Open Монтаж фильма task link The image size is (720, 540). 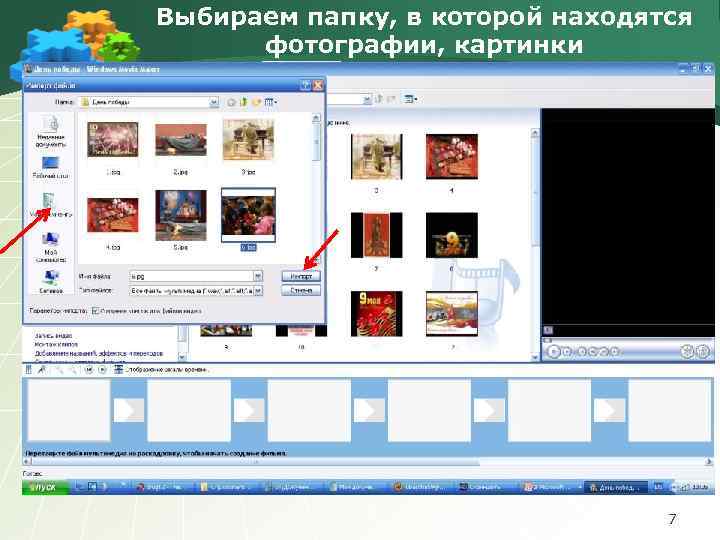pyautogui.click(x=56, y=344)
